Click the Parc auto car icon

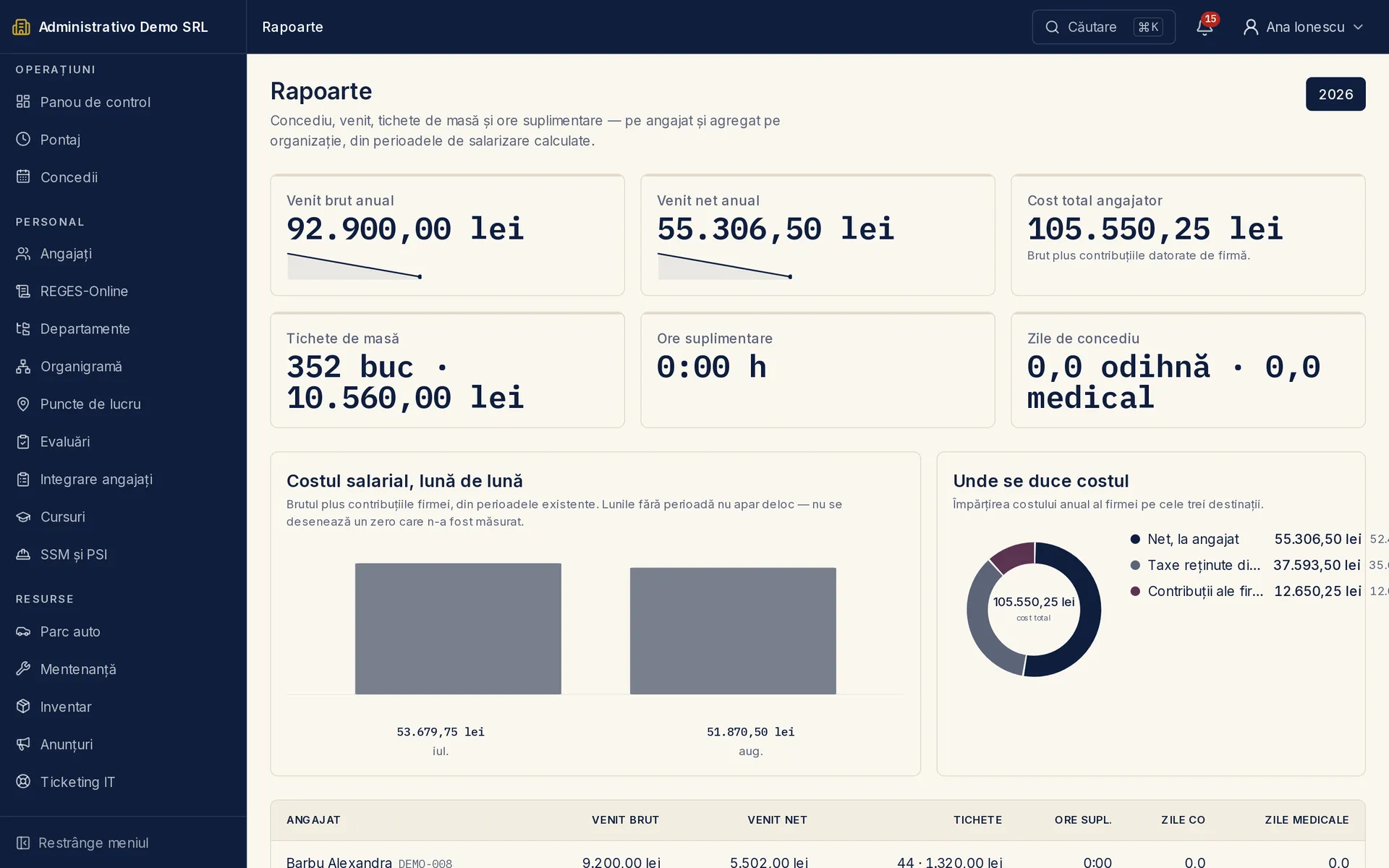(23, 631)
